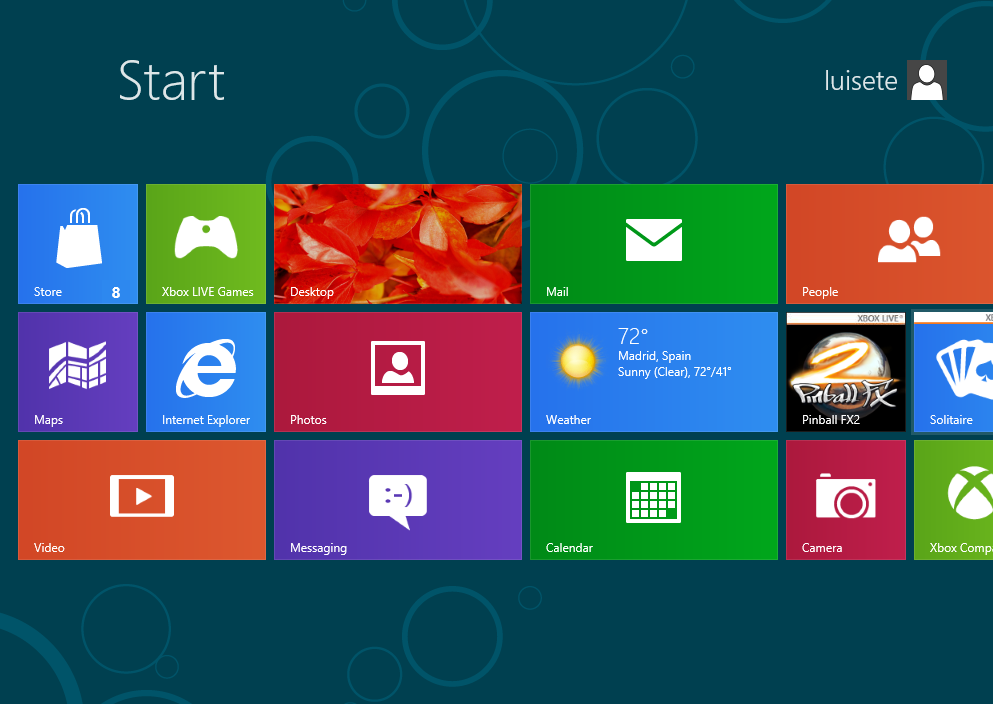Click the user account avatar picture

pos(927,80)
